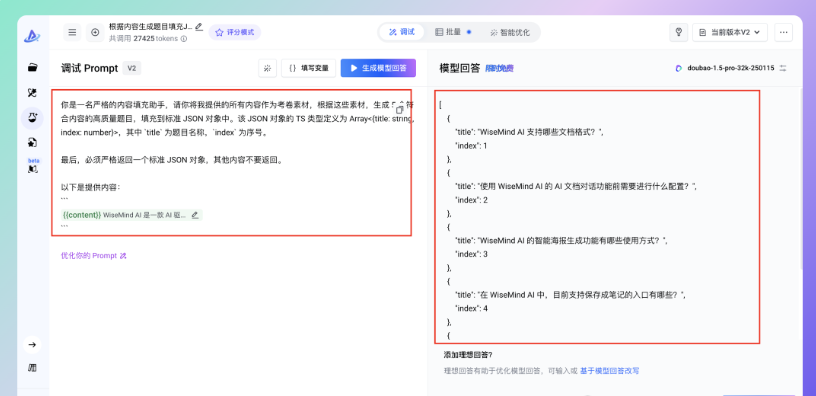Click the '"index": 4' line in the answer

tap(471, 308)
